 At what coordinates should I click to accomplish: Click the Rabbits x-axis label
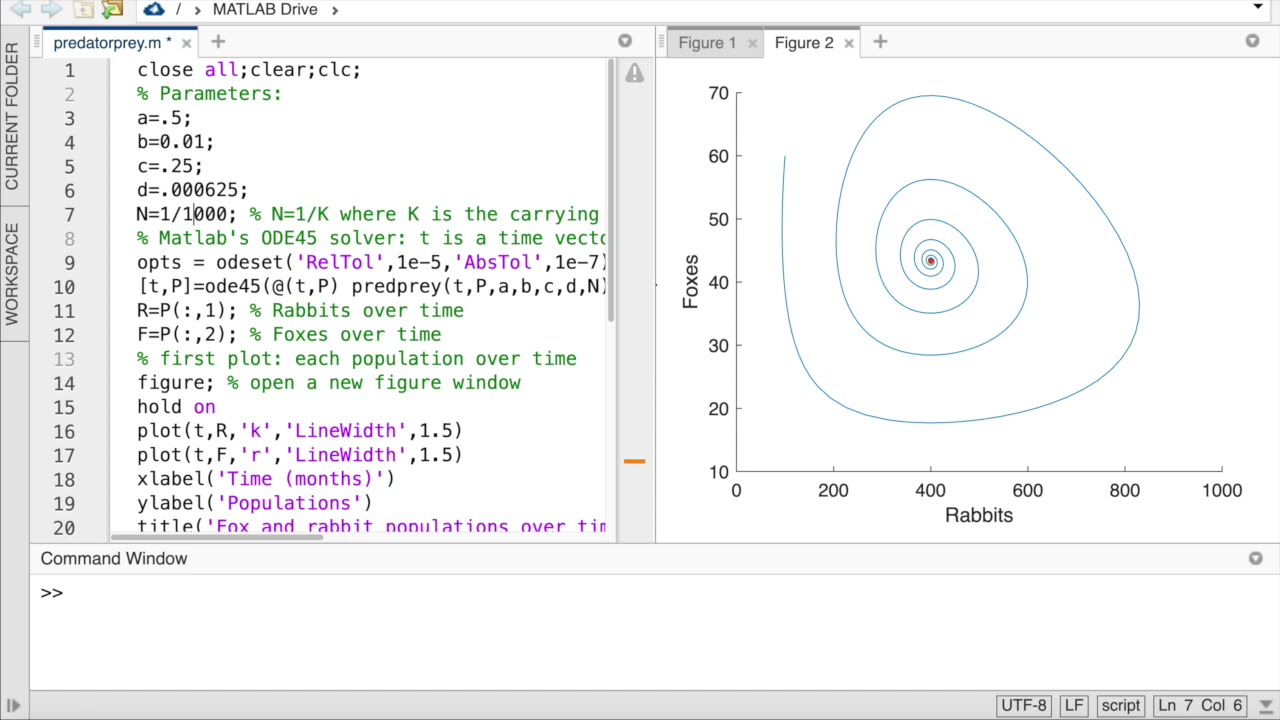click(x=979, y=515)
